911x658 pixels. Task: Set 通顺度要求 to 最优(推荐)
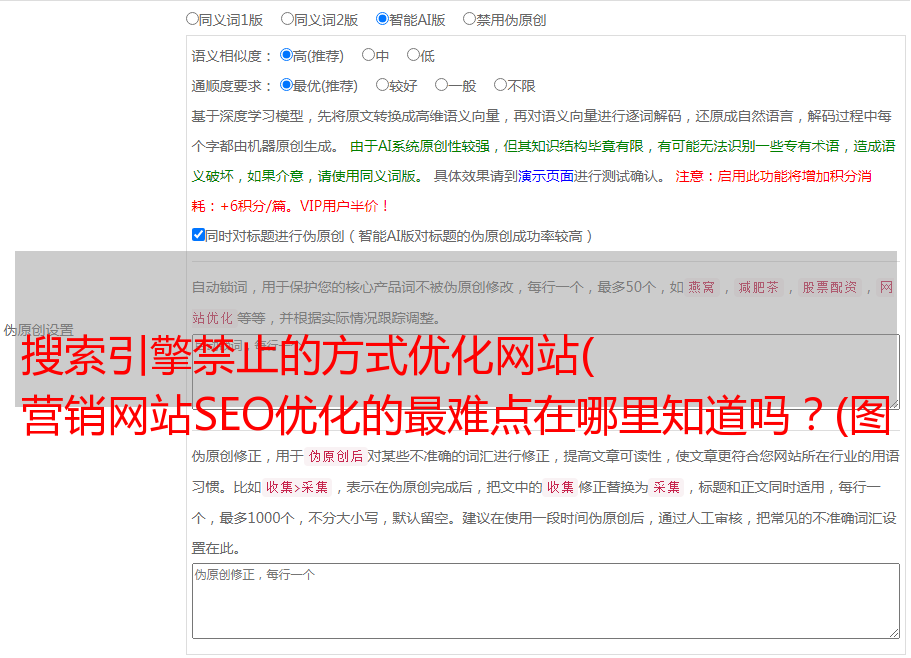(x=286, y=85)
